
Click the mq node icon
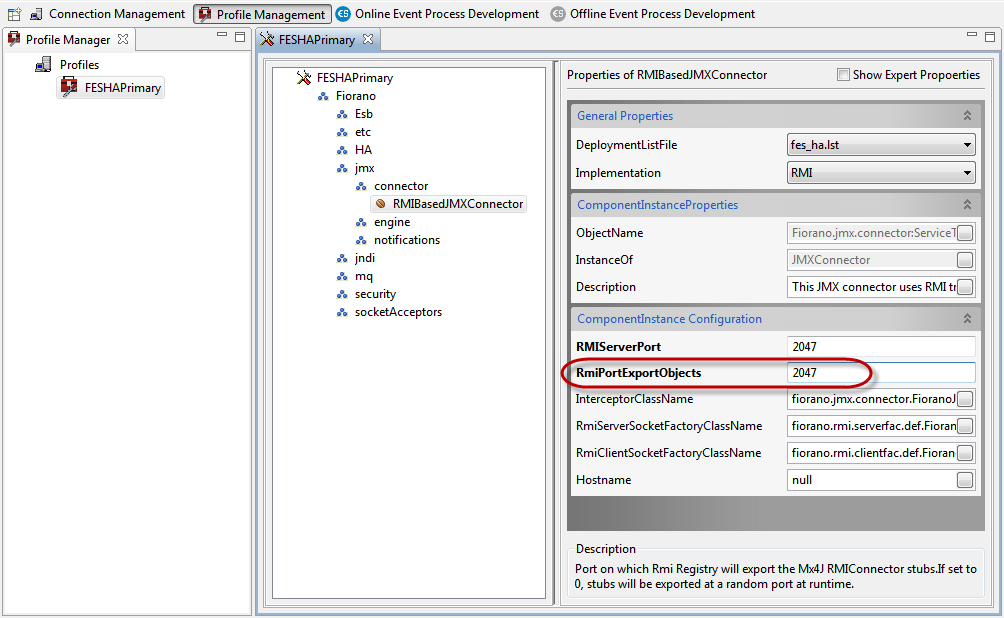click(343, 277)
